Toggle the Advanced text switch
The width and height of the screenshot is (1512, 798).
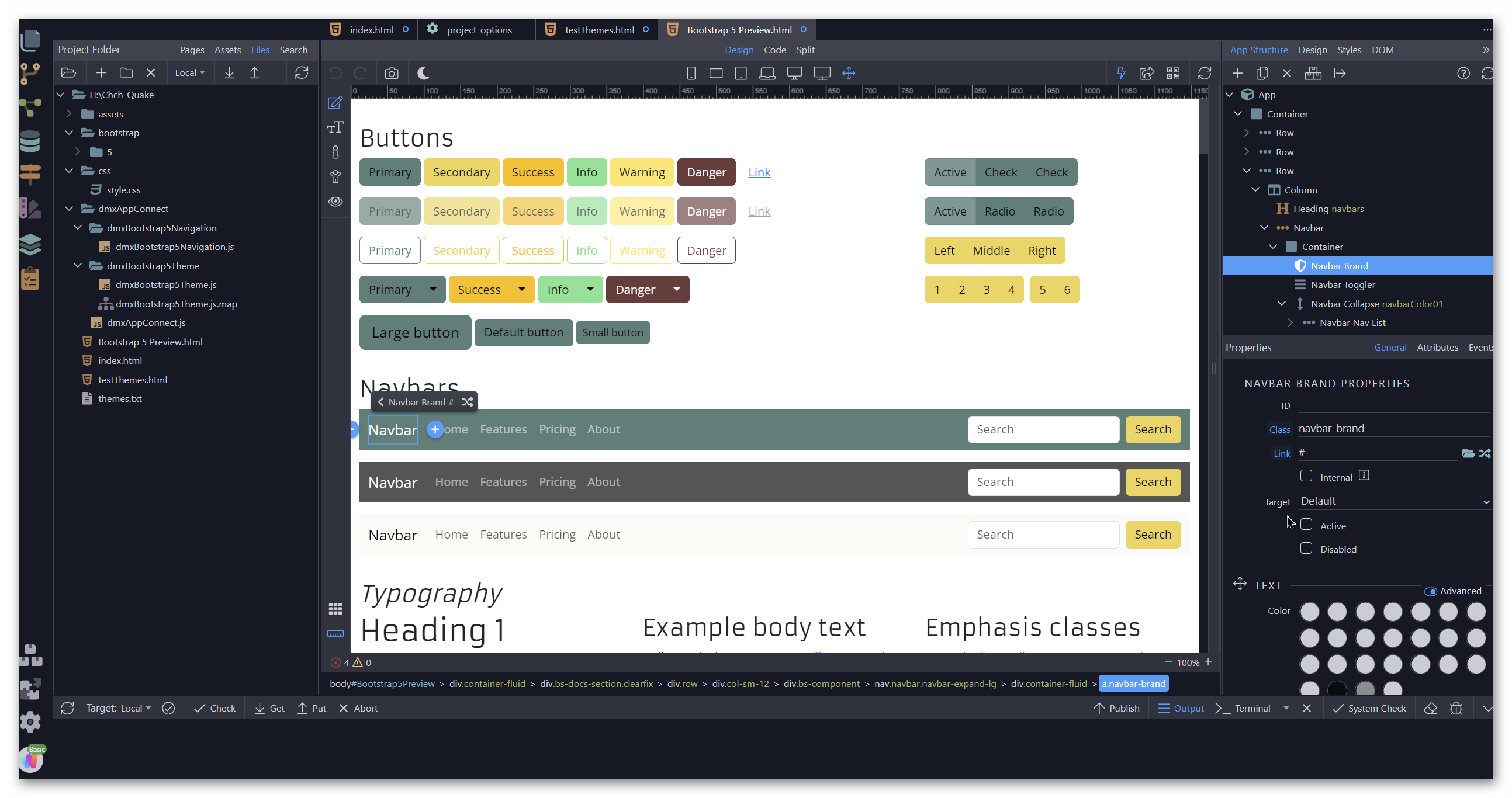pos(1430,591)
